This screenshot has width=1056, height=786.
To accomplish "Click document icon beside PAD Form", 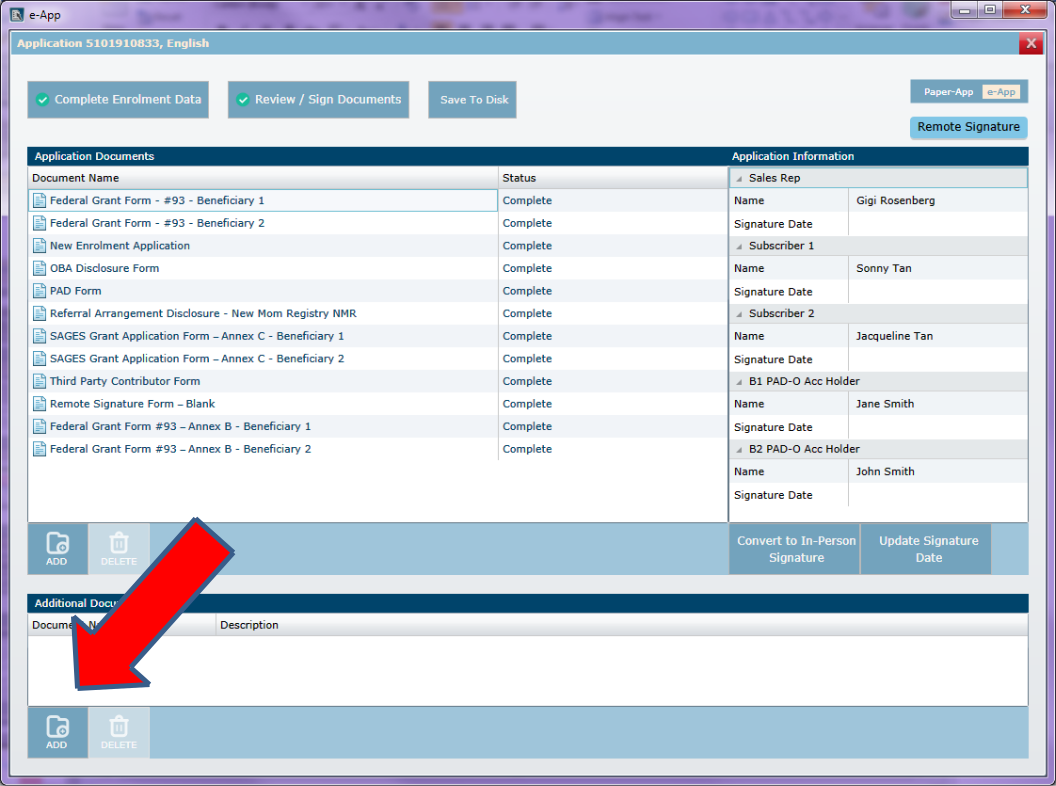I will coord(40,291).
